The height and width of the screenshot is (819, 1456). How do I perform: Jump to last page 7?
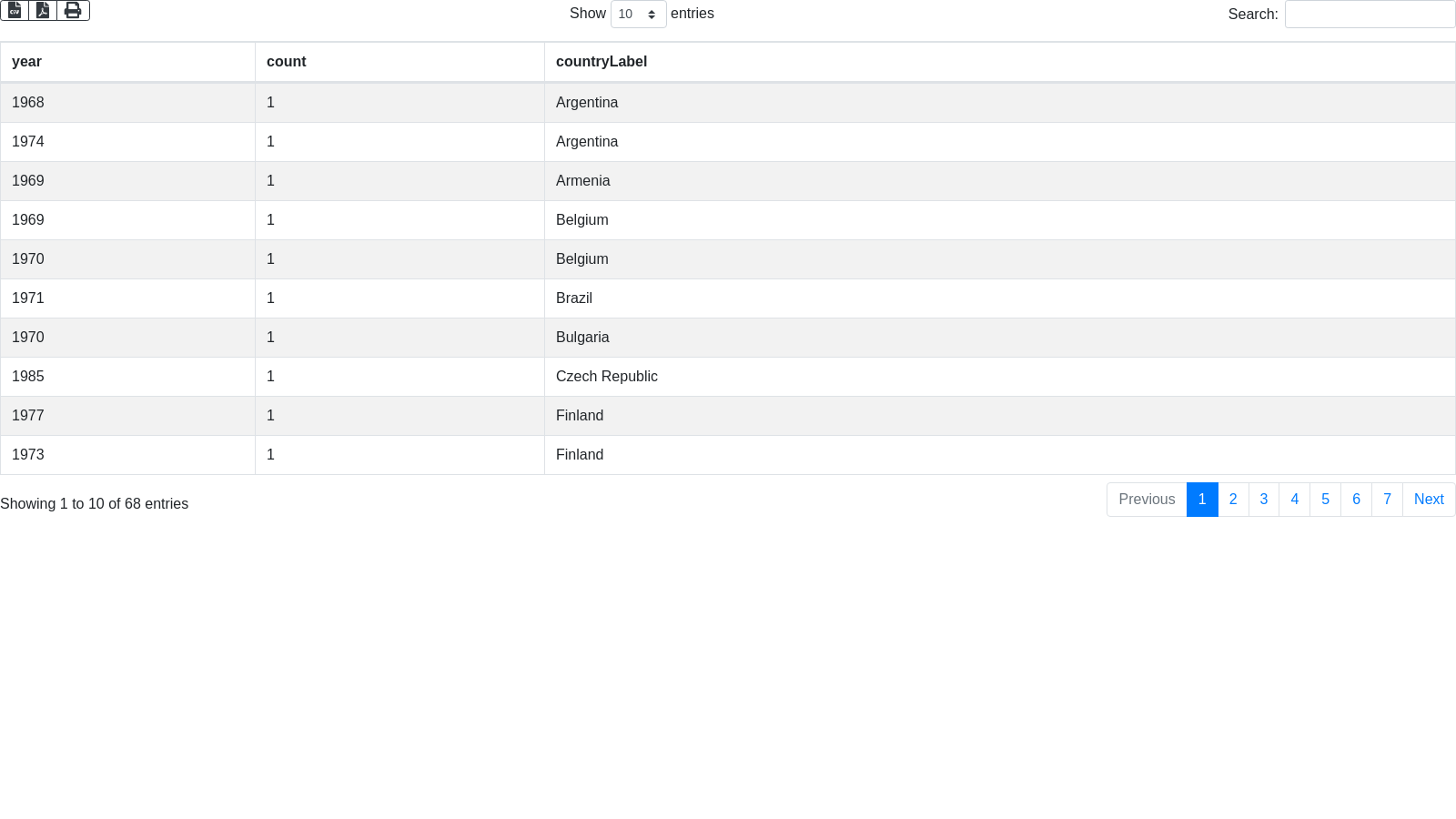(1387, 500)
